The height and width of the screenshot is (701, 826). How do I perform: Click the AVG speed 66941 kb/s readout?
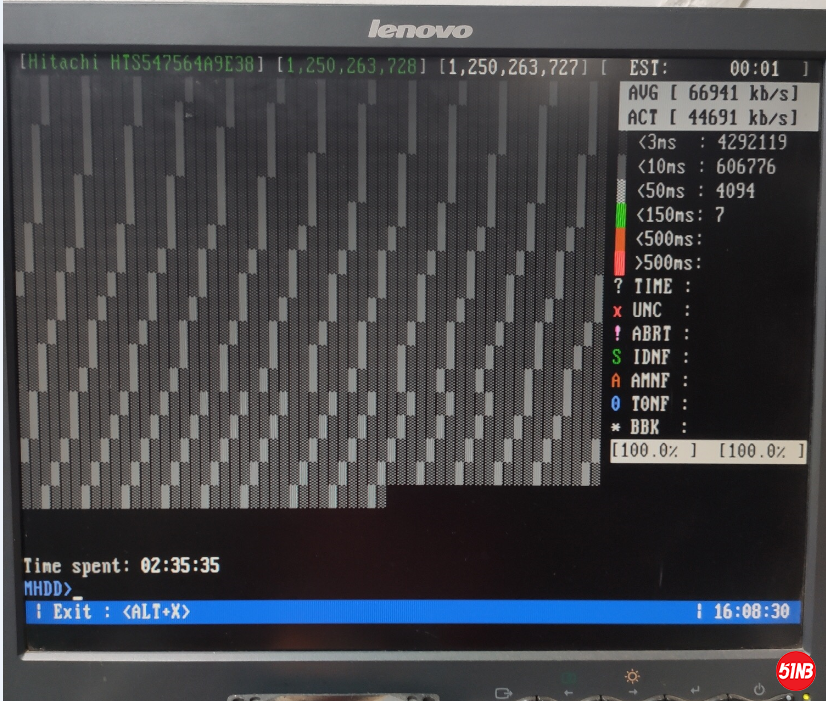pos(713,93)
